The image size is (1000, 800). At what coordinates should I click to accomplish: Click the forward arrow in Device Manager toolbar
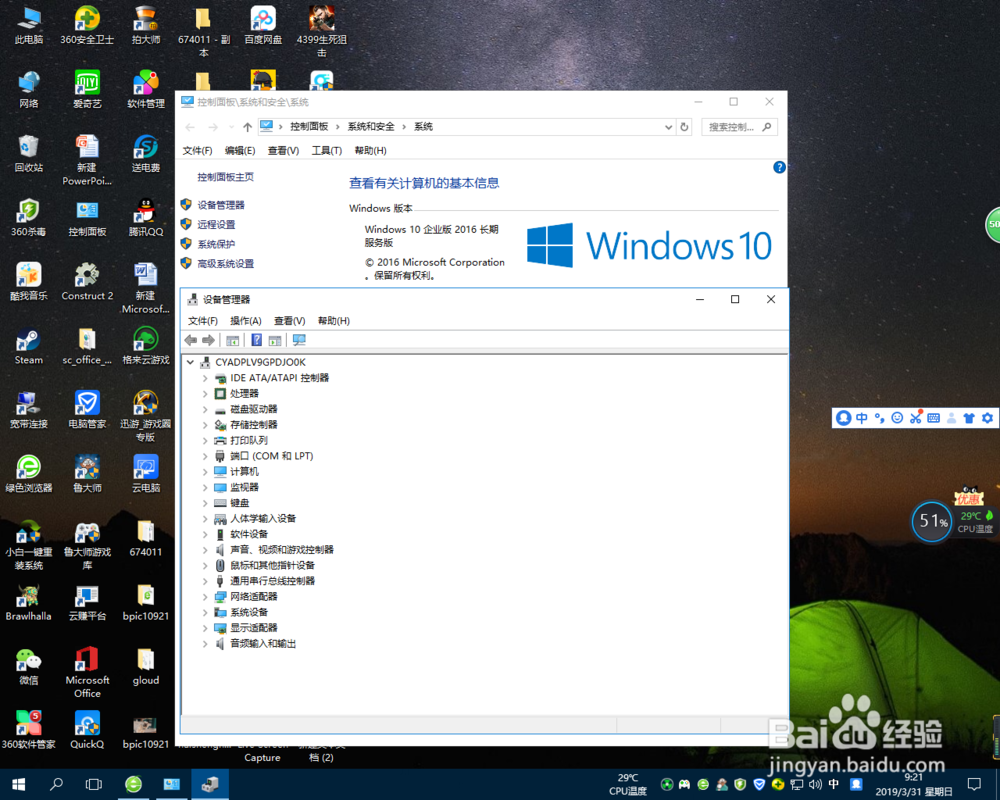click(209, 341)
